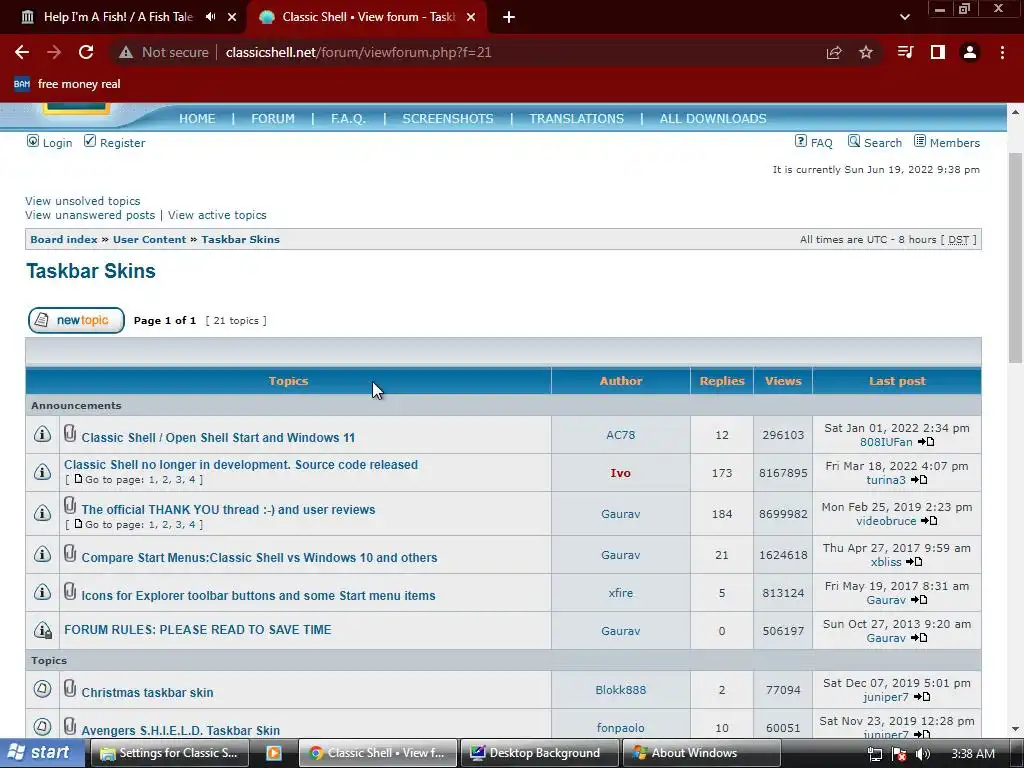This screenshot has height=768, width=1024.
Task: Mute the Help I'm A Fish tab audio
Action: pyautogui.click(x=210, y=17)
